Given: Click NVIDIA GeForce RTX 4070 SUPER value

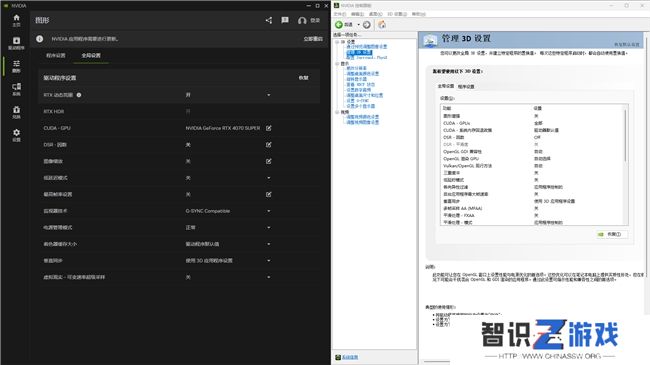Looking at the screenshot, I should click(223, 128).
